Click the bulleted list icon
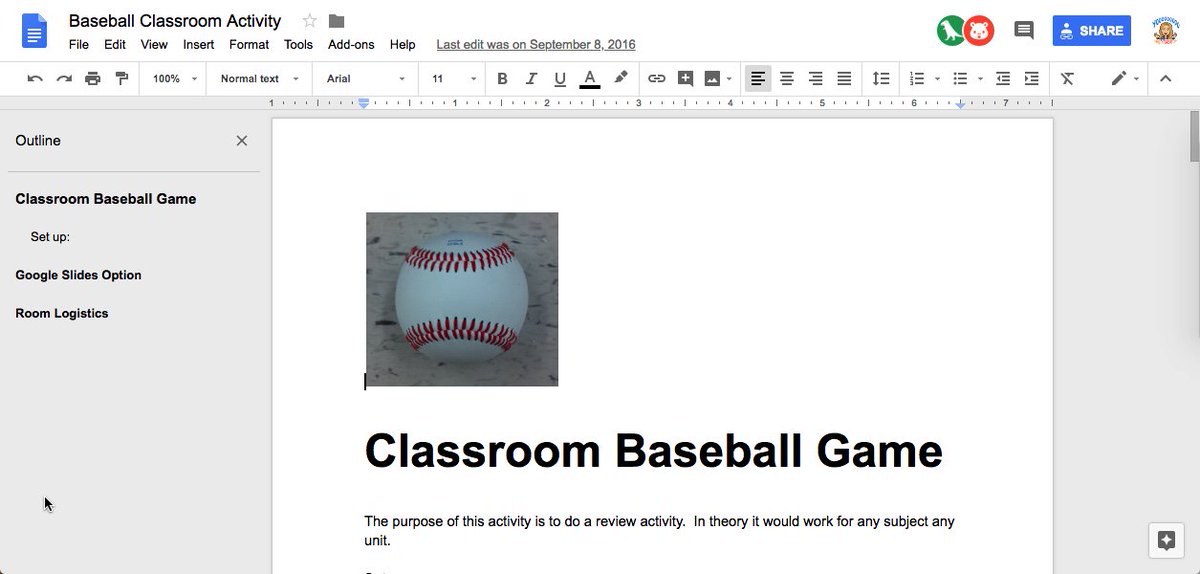 pyautogui.click(x=960, y=78)
